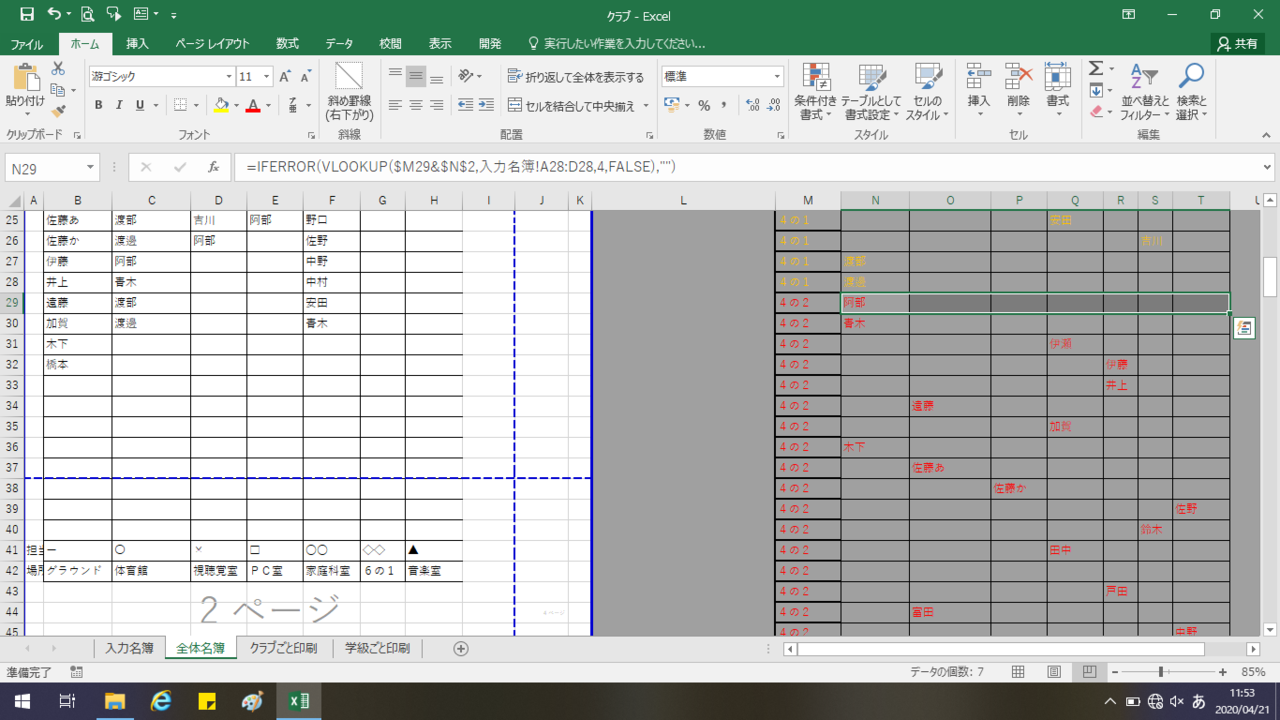Screen dimensions: 1280x720
Task: Open the 数式 ribbon tab
Action: pyautogui.click(x=287, y=44)
